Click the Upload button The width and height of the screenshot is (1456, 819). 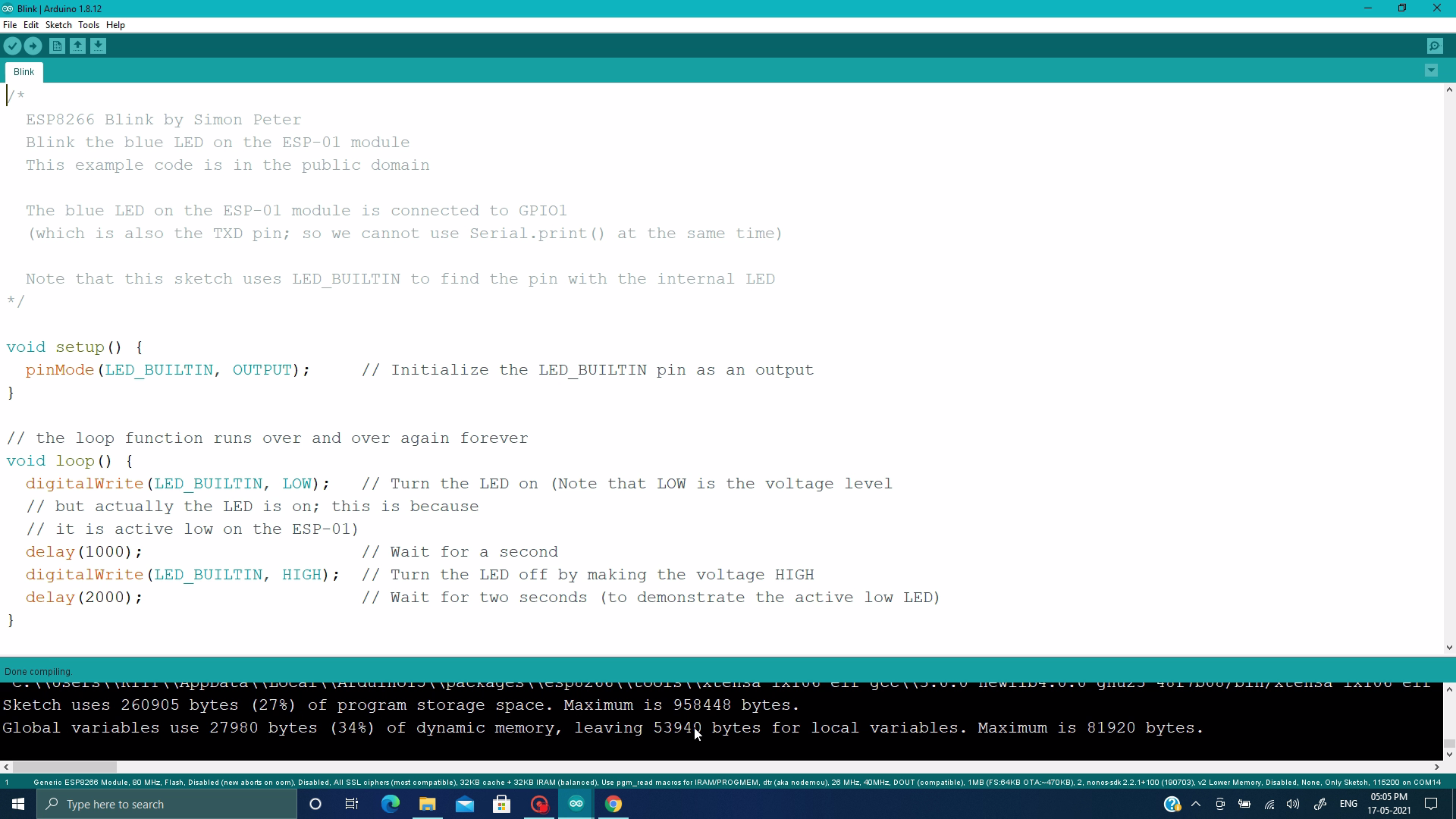click(x=33, y=46)
